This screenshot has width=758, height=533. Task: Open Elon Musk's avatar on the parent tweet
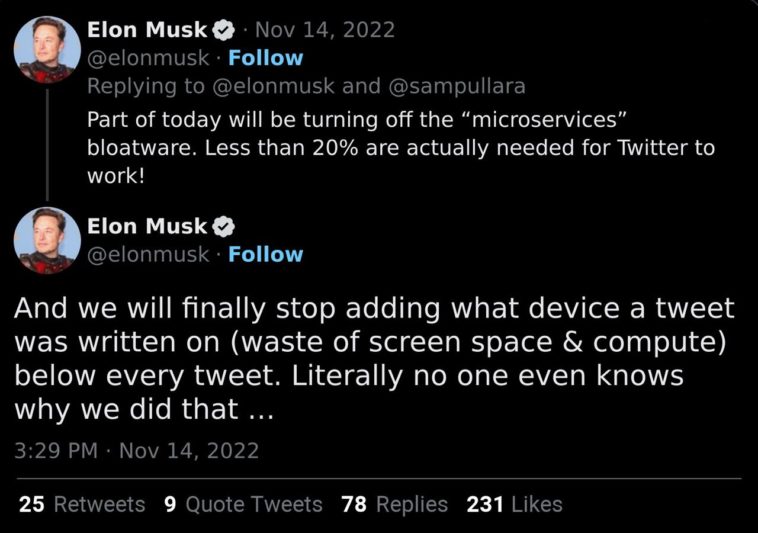pos(46,49)
